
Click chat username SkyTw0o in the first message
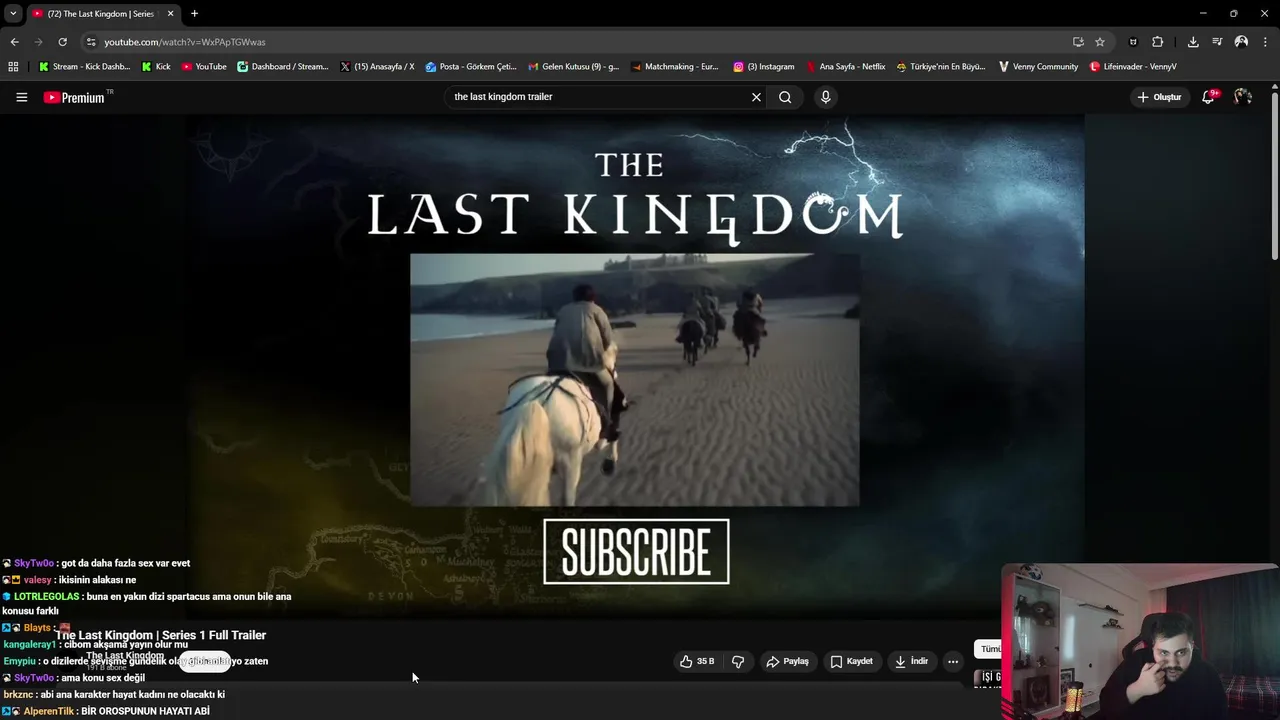click(34, 563)
